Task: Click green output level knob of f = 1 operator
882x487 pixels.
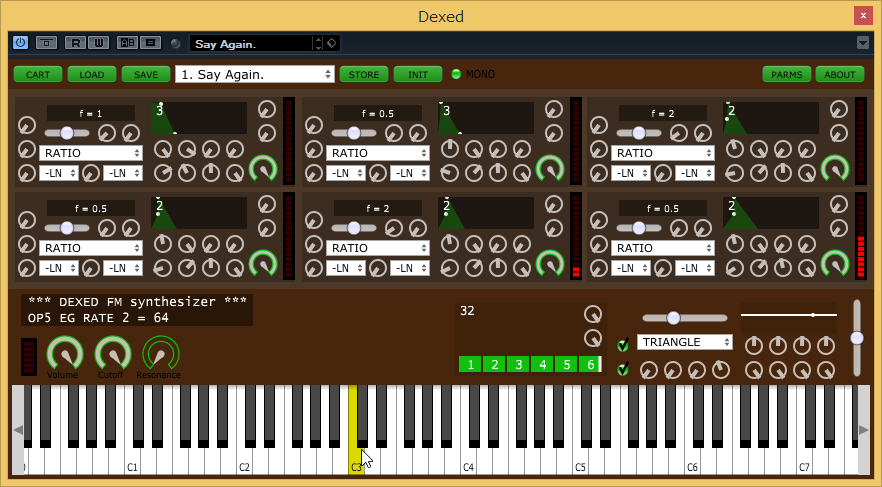Action: click(x=263, y=169)
